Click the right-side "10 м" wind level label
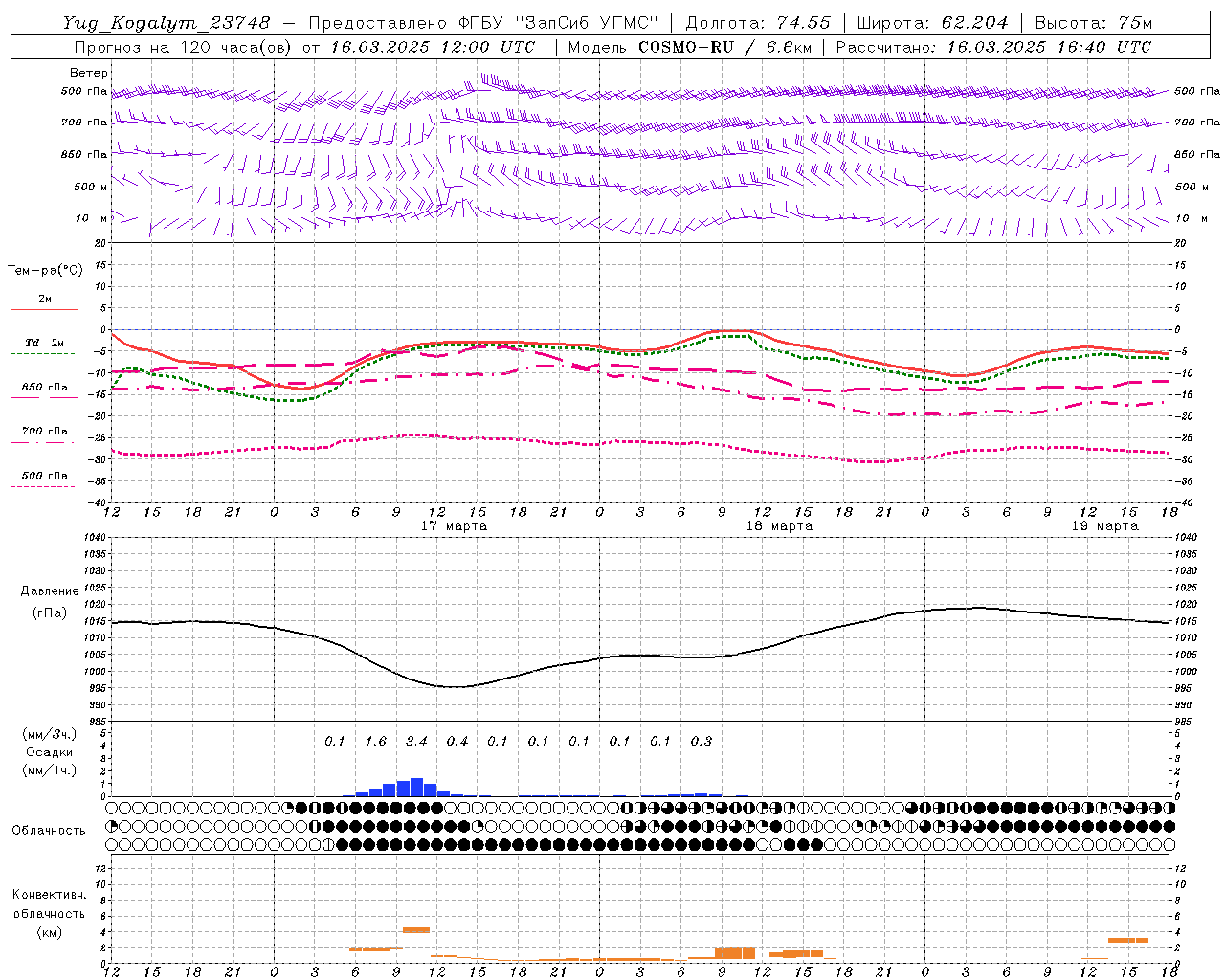The width and height of the screenshot is (1225, 980). coord(1192,218)
